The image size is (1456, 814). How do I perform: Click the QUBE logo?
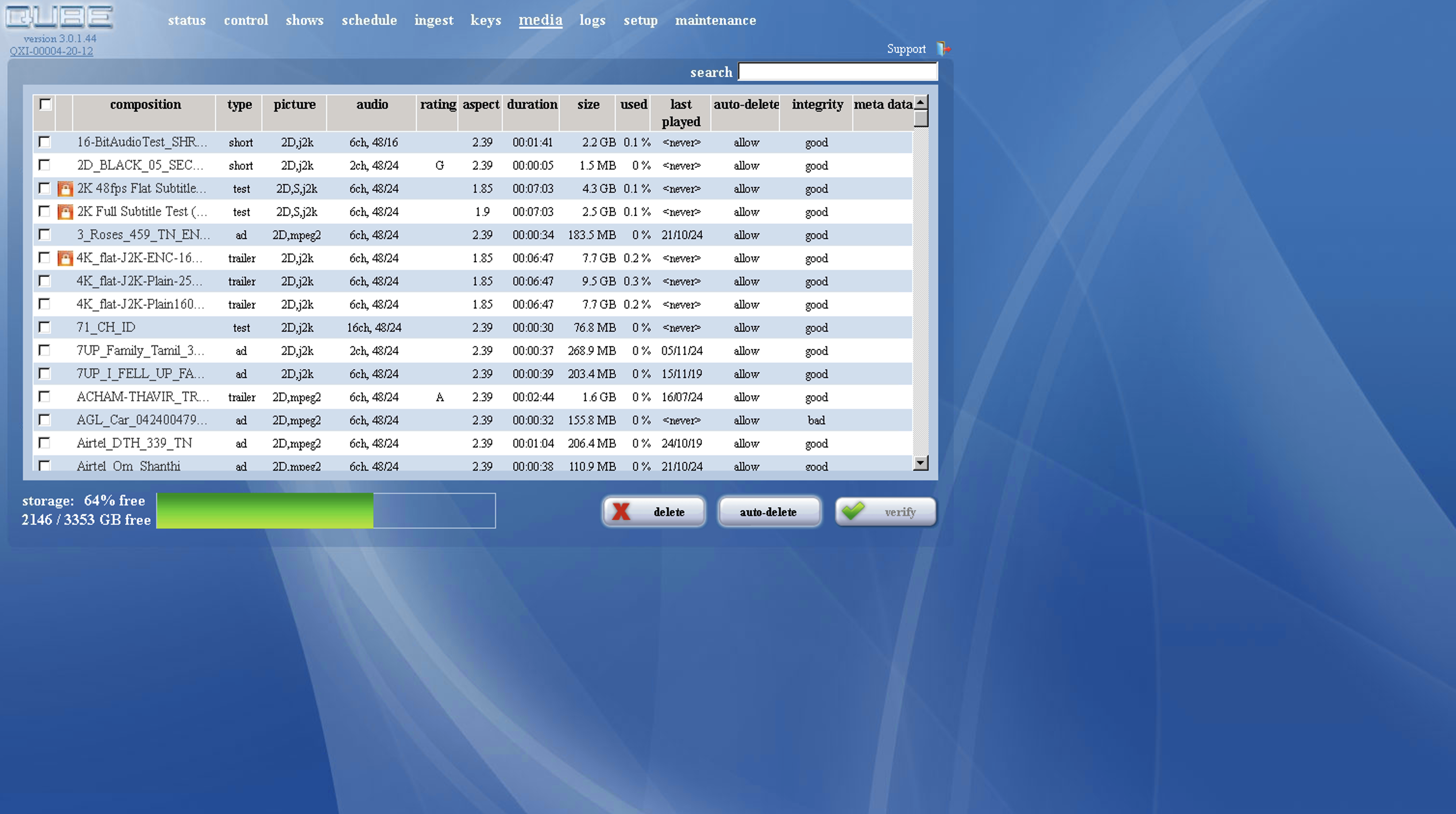tap(59, 17)
